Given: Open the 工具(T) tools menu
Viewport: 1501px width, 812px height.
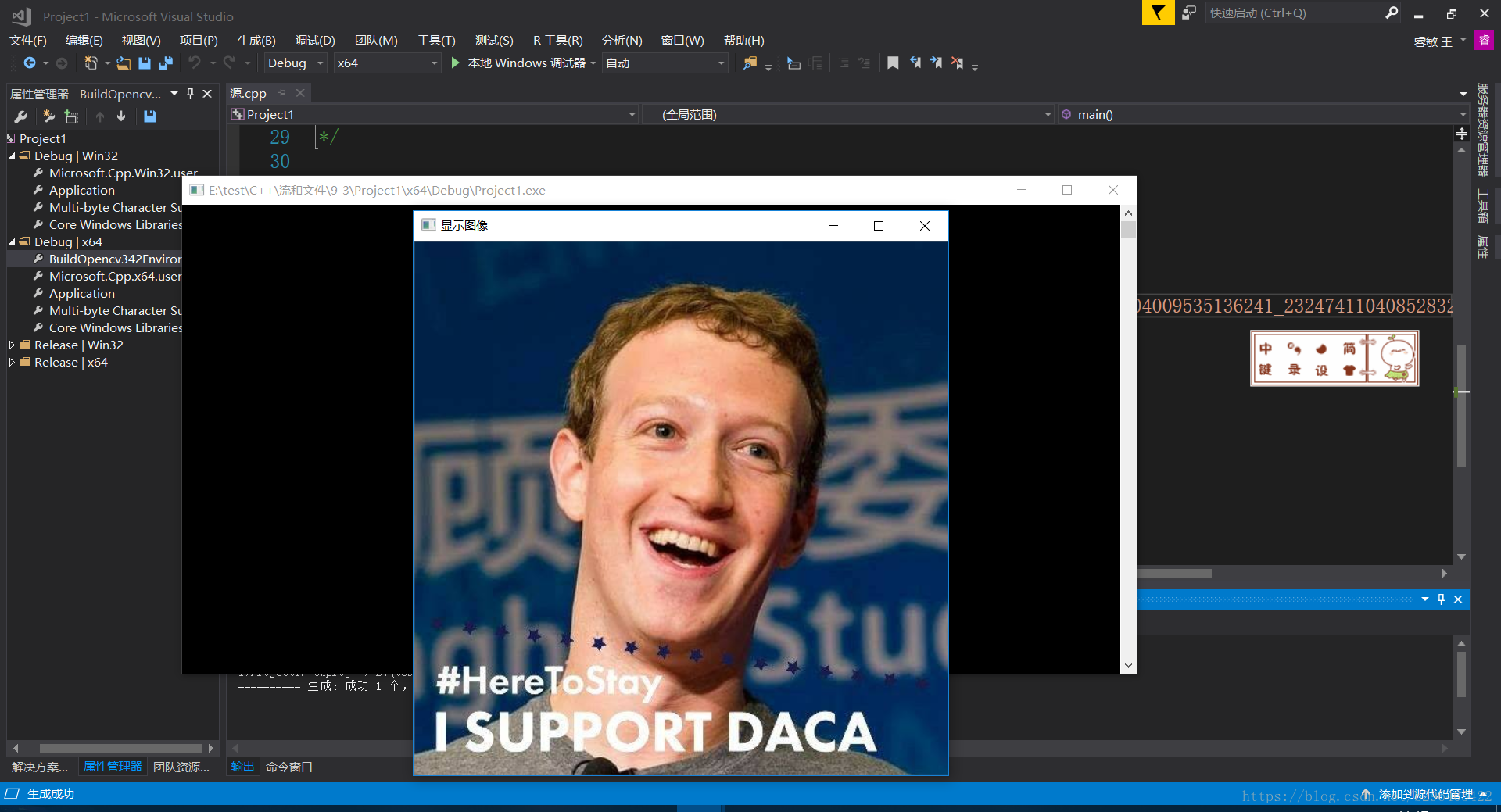Looking at the screenshot, I should 436,41.
